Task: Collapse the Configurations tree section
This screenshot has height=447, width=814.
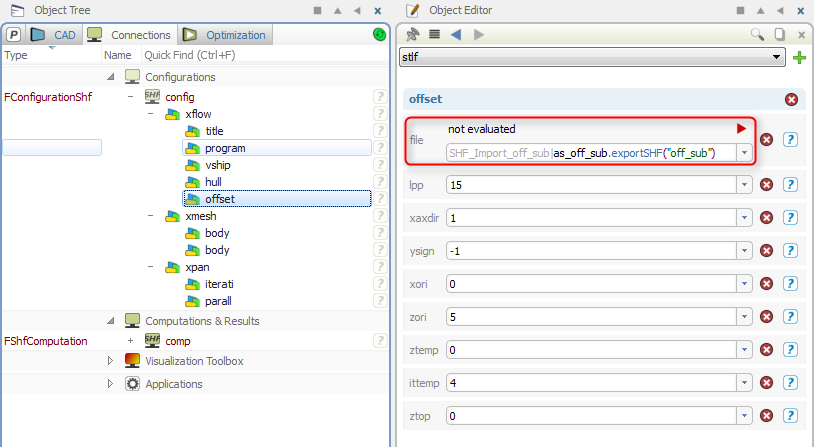Action: point(110,77)
